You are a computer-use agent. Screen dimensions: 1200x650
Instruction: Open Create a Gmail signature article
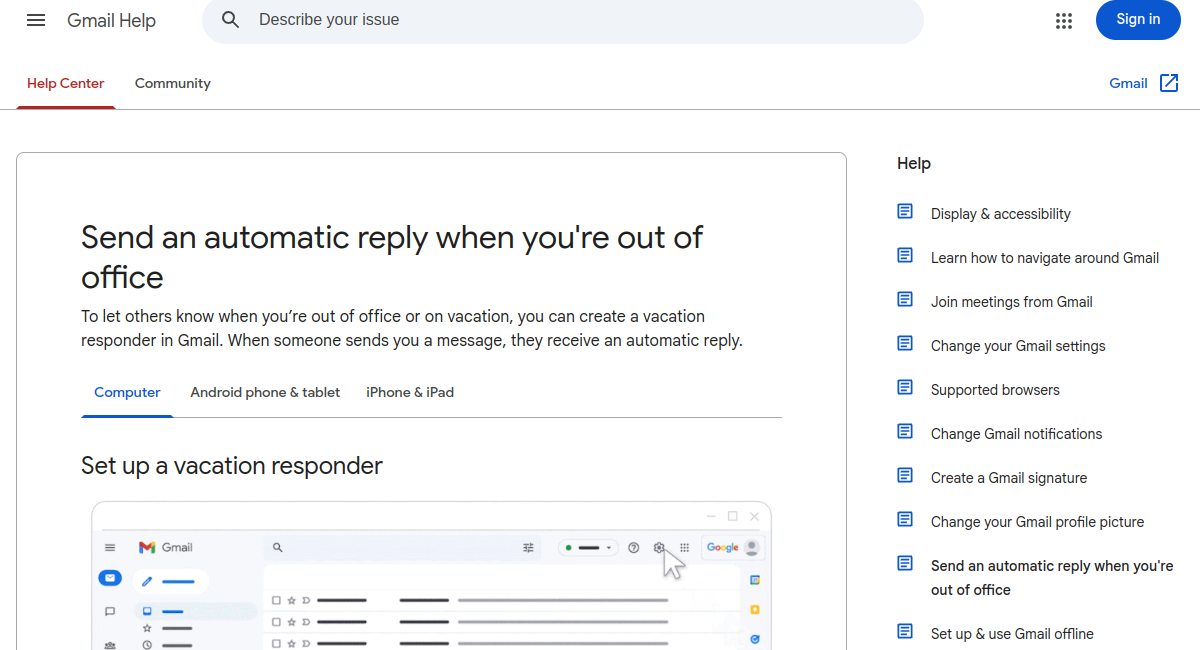point(1009,478)
